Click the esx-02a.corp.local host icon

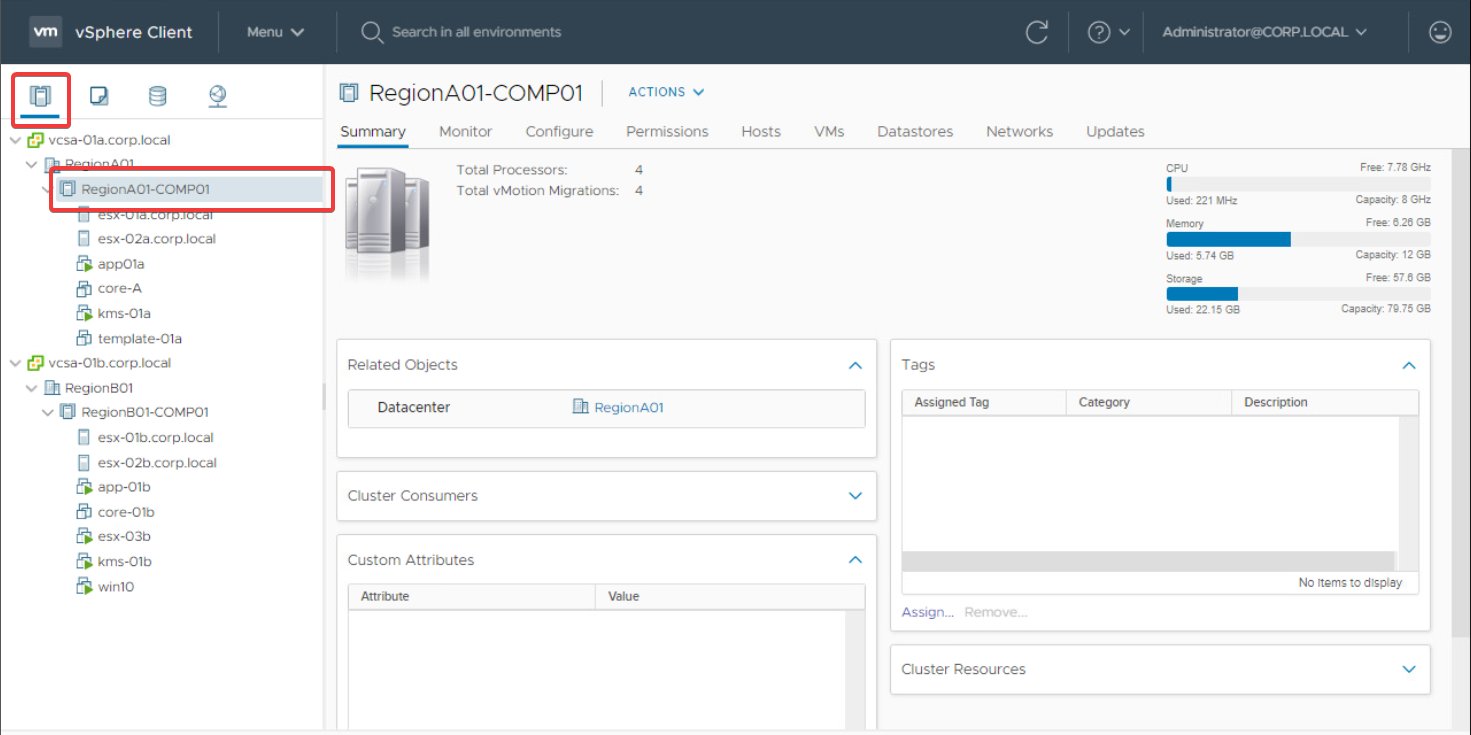point(84,239)
